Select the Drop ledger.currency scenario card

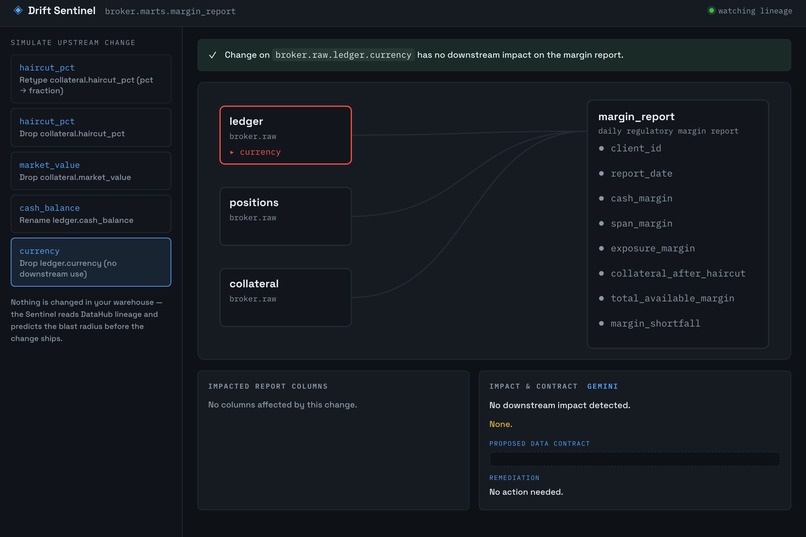point(90,262)
